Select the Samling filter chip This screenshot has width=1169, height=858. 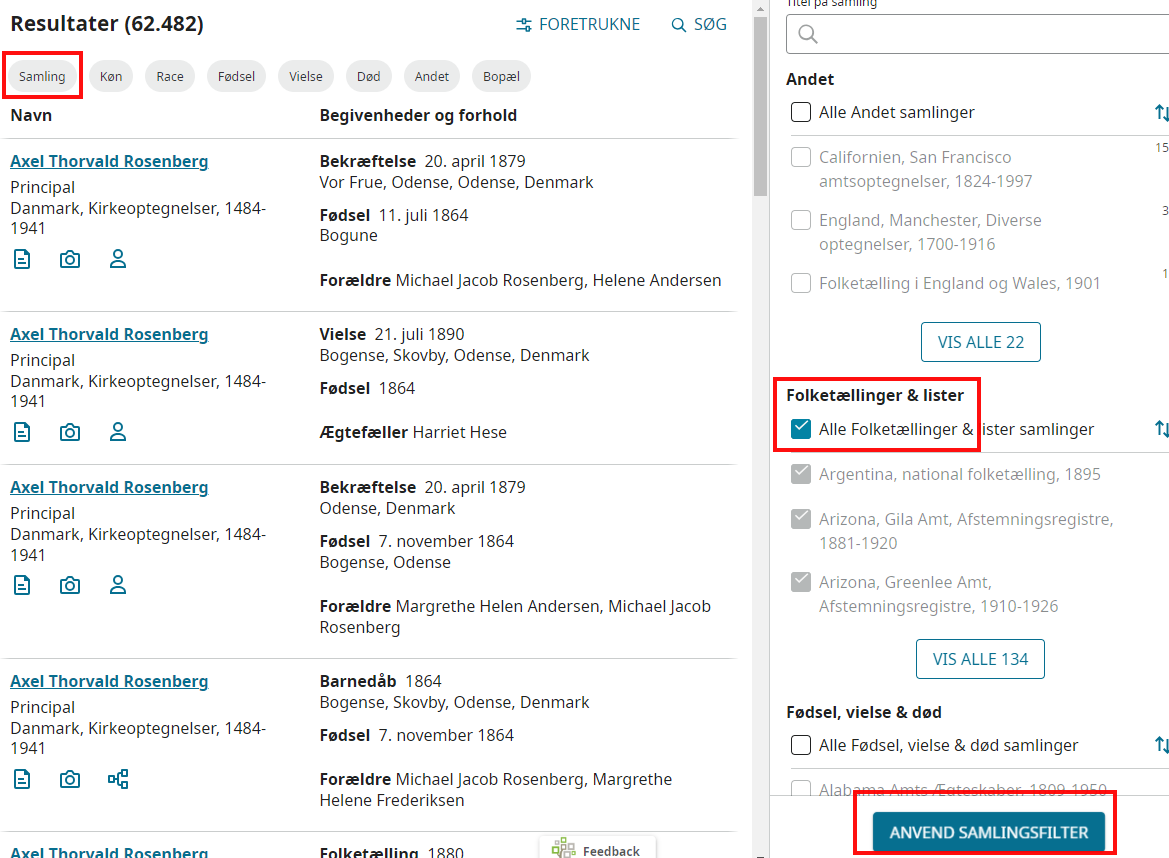pyautogui.click(x=42, y=76)
